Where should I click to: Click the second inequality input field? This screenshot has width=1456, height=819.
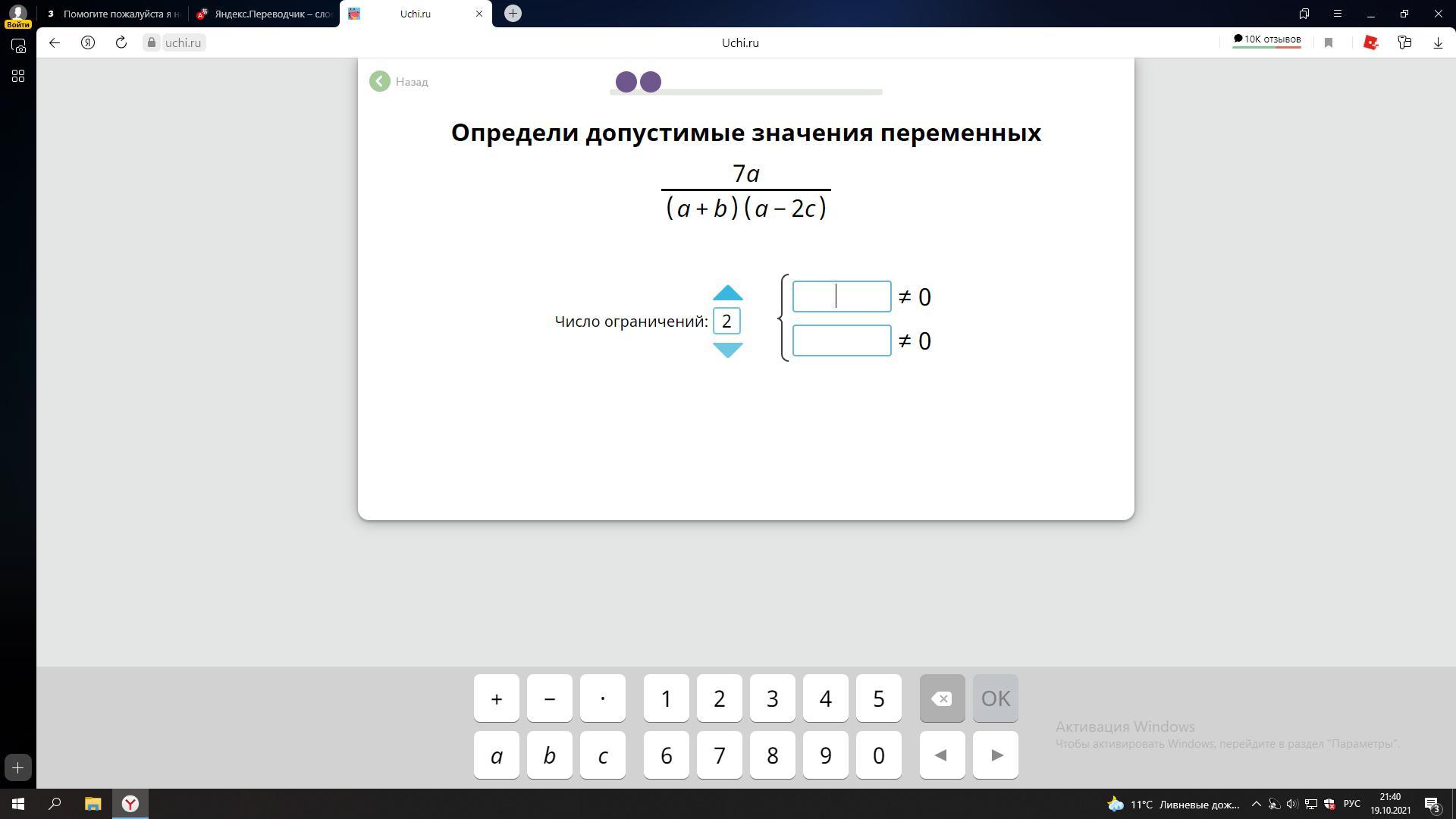[x=841, y=340]
